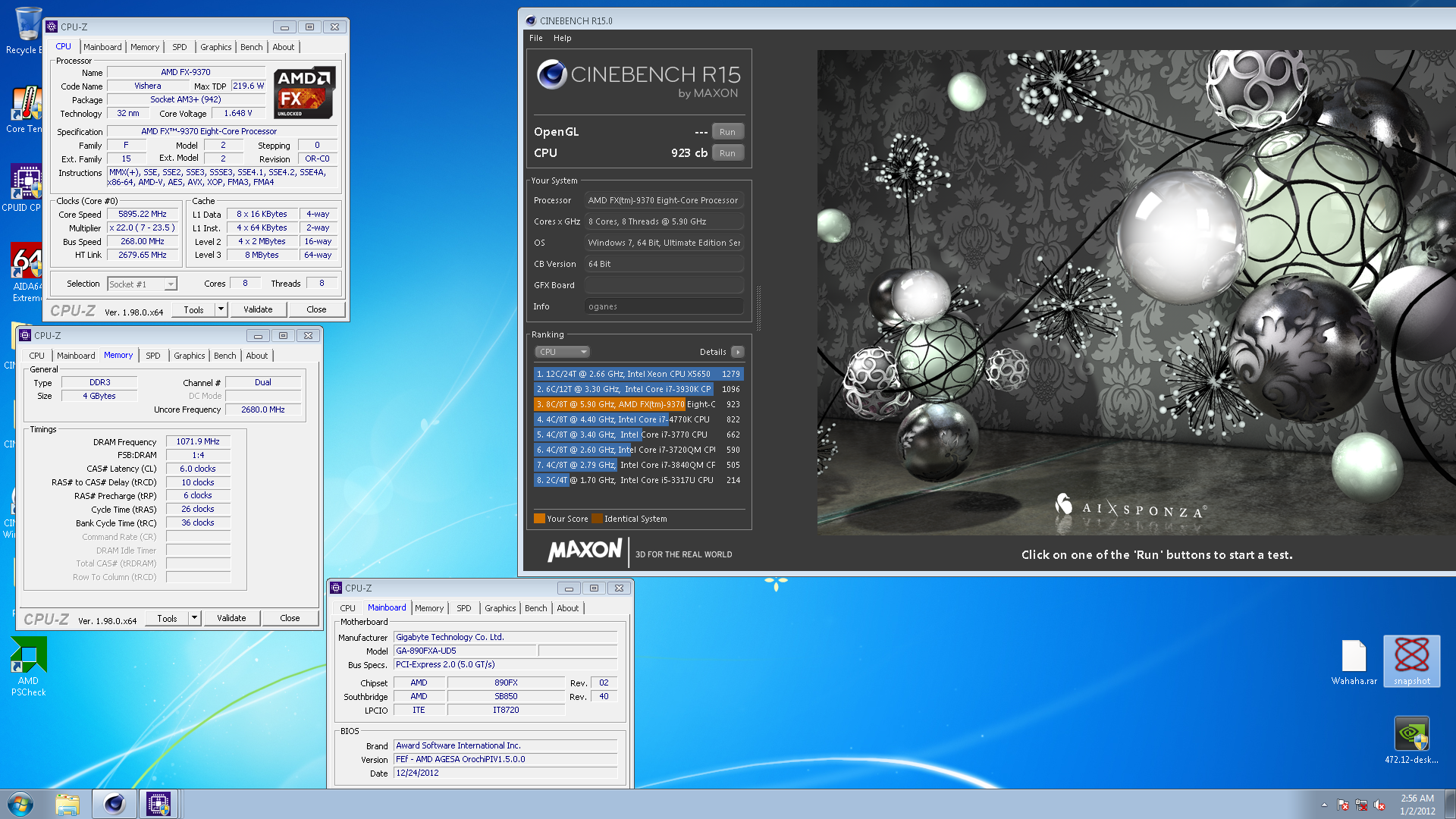
Task: Click the panel splitter grip beside system info
Action: coord(758,308)
